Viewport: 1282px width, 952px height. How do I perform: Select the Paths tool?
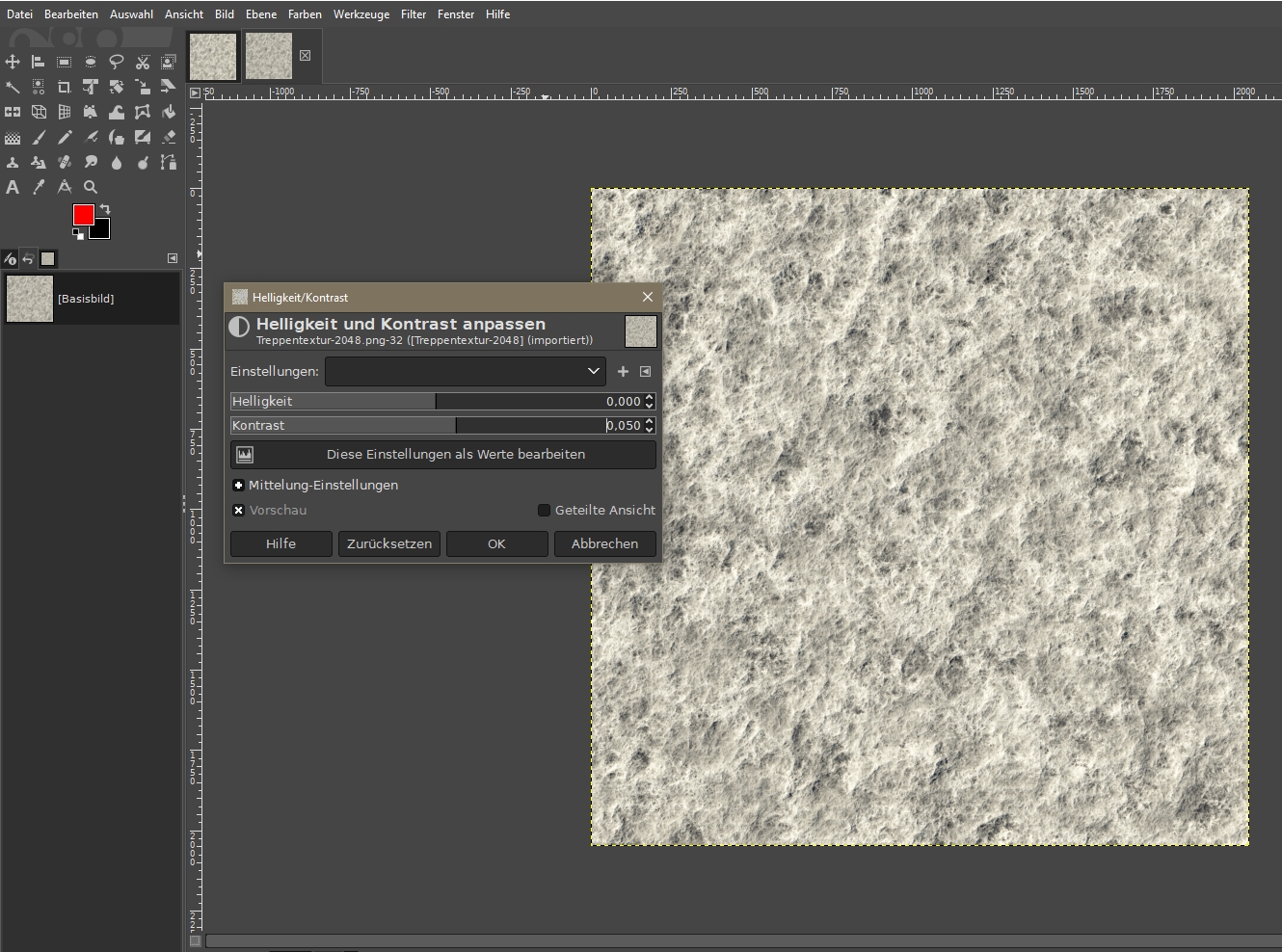tap(169, 163)
